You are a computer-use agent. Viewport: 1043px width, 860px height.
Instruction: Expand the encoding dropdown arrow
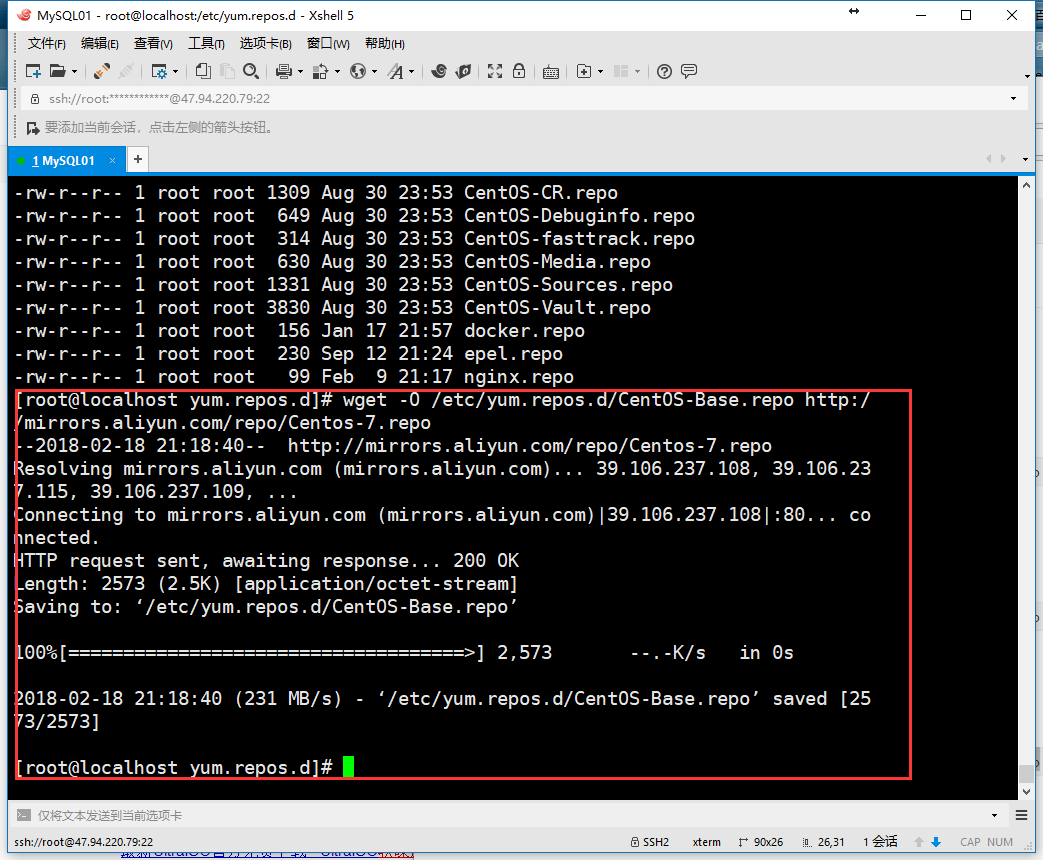(x=374, y=71)
